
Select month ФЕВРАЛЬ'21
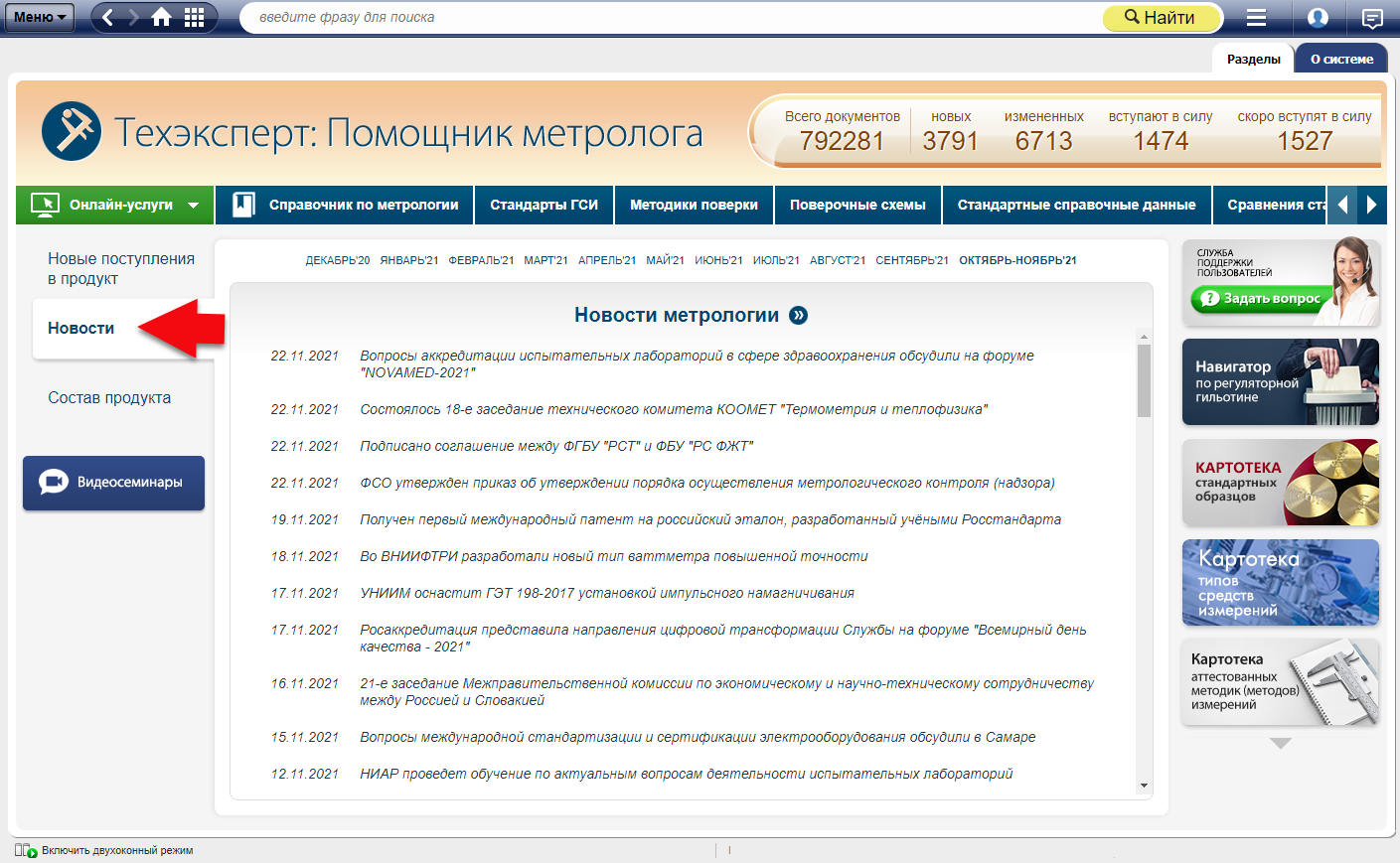click(x=481, y=260)
